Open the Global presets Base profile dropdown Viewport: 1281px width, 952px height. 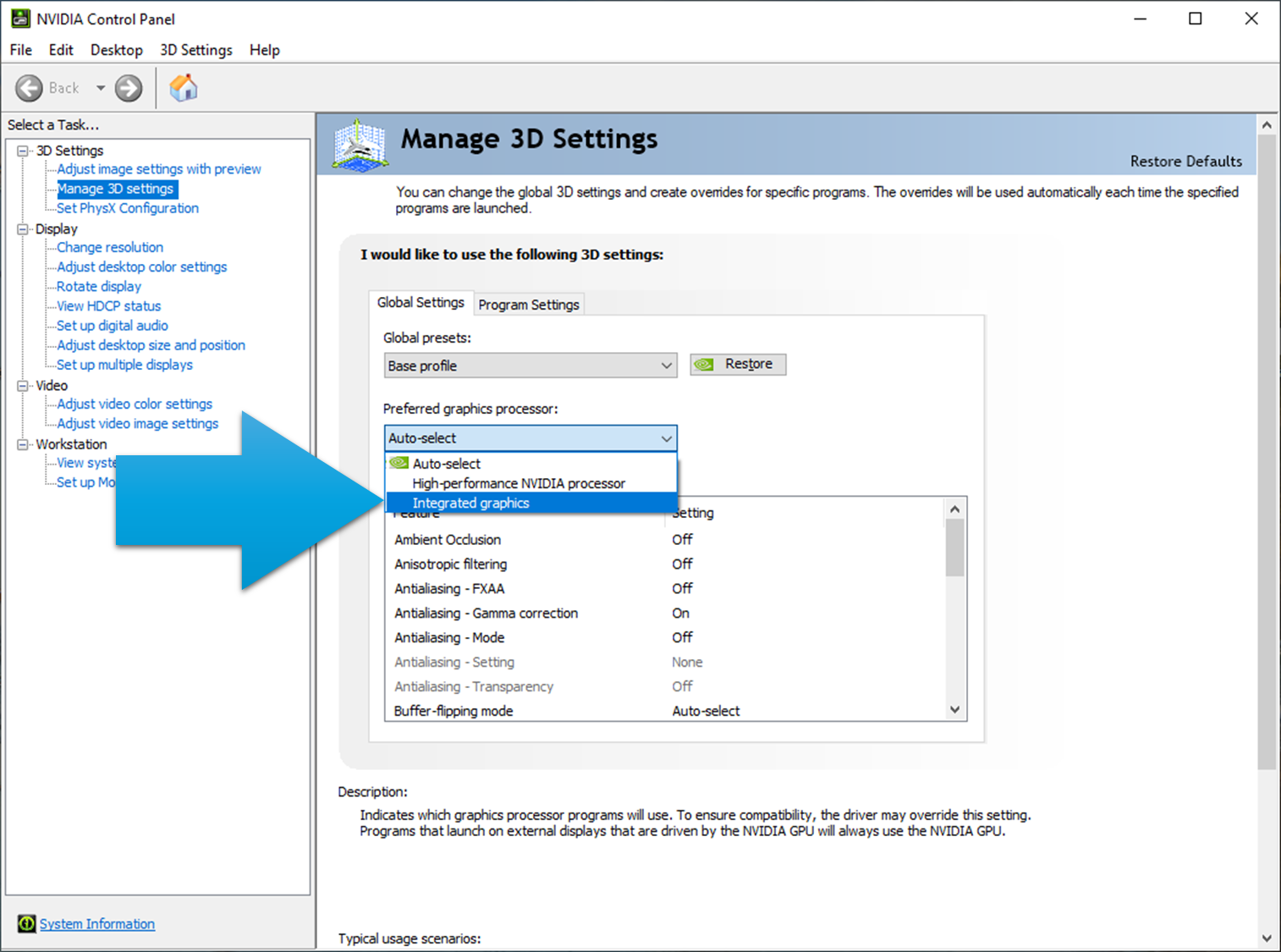[530, 366]
